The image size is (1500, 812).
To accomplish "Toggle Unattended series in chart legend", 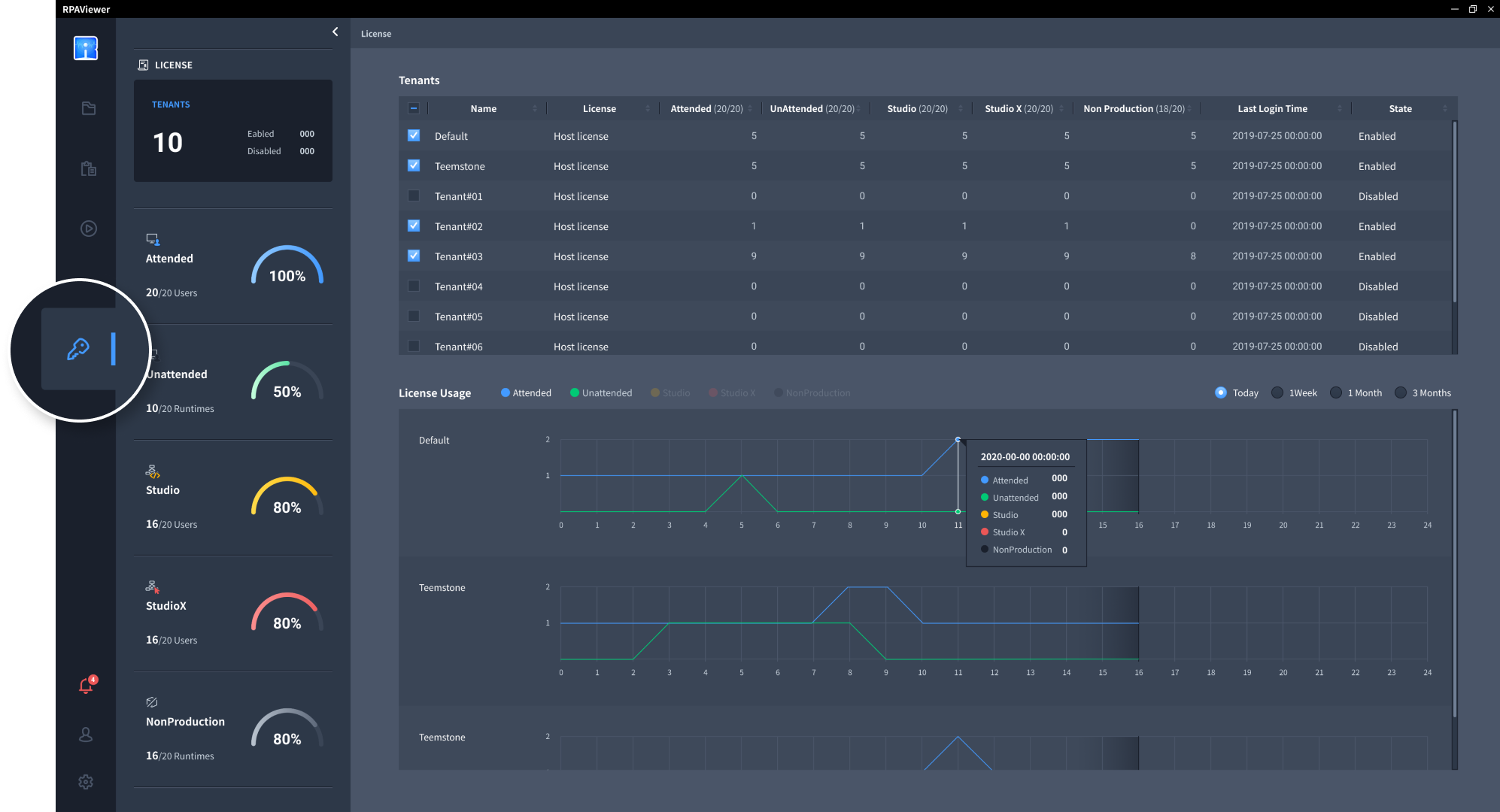I will pos(600,392).
